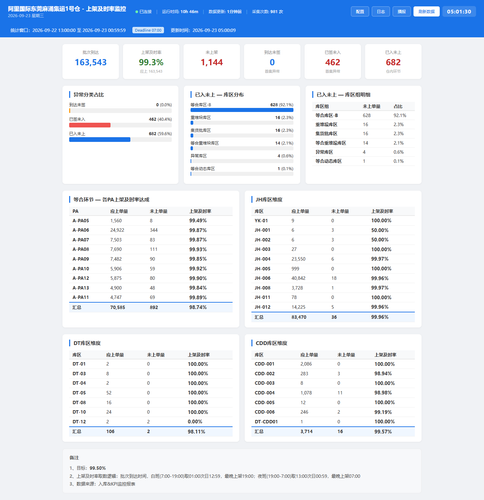The height and width of the screenshot is (500, 484).
Task: Click 40,842 in the JH-006 row
Action: pos(298,278)
